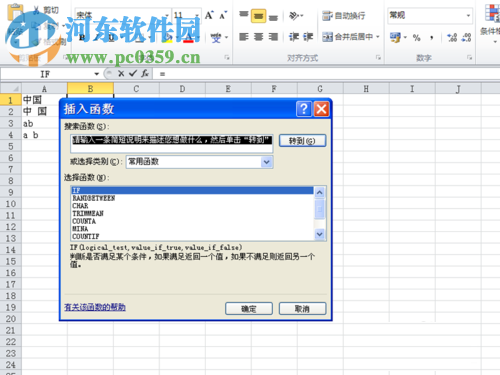
Task: Open the 常规 number format dropdown
Action: (x=468, y=15)
